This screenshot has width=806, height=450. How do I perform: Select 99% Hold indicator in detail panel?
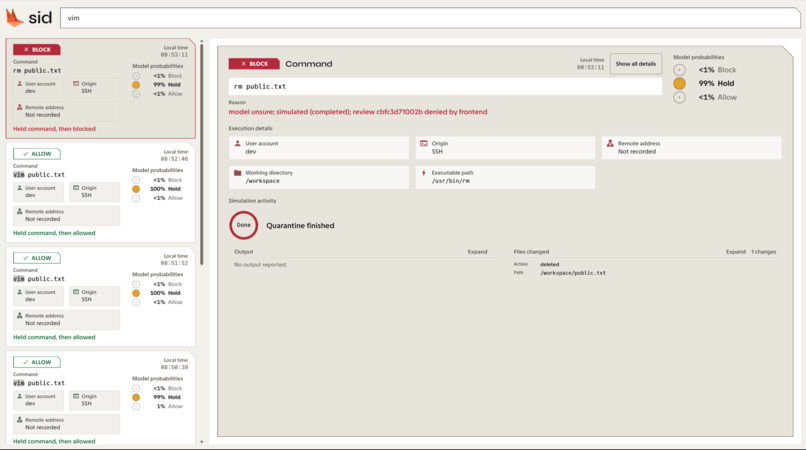click(680, 83)
